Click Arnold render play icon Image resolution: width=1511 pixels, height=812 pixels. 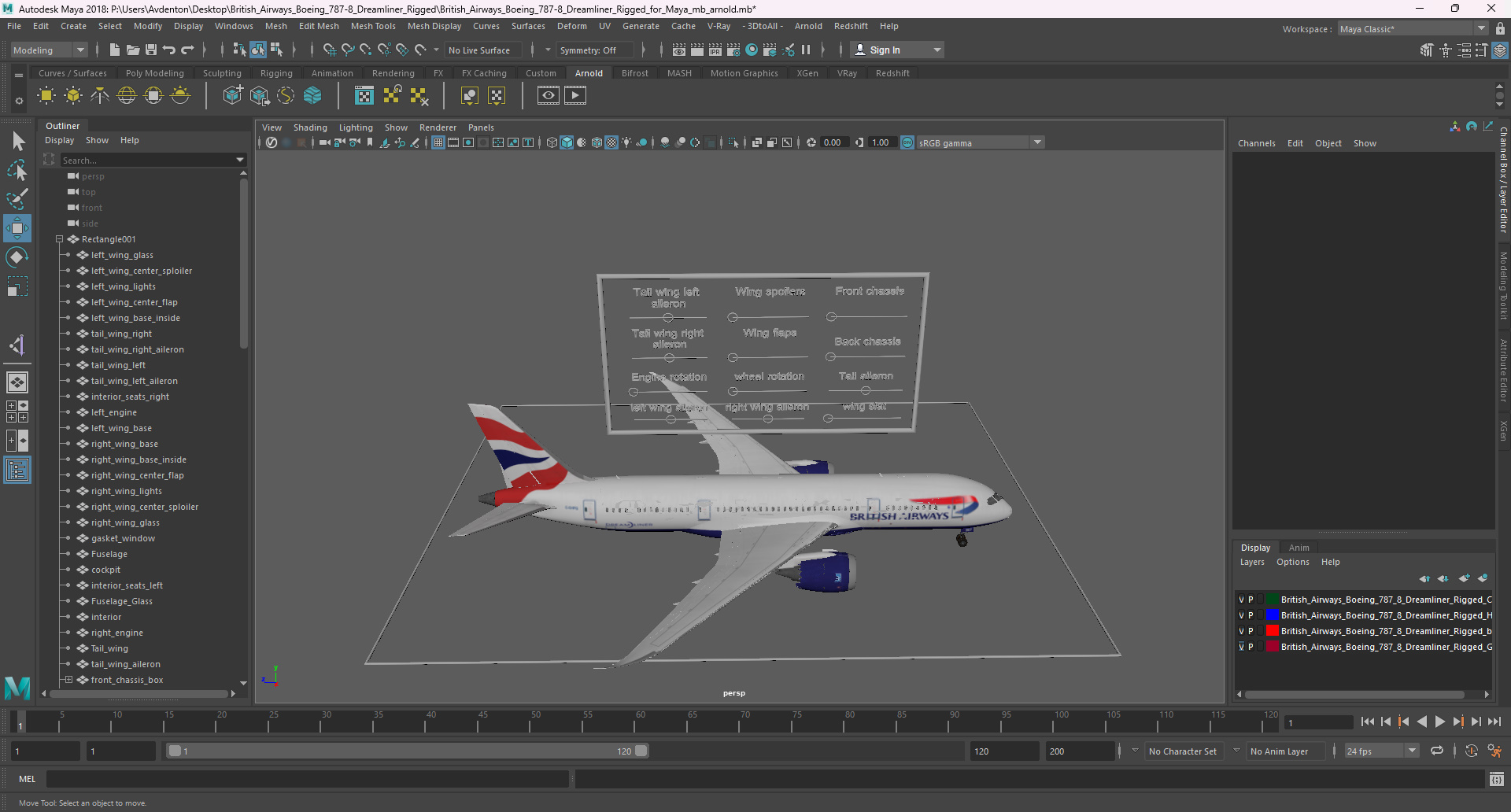click(575, 96)
